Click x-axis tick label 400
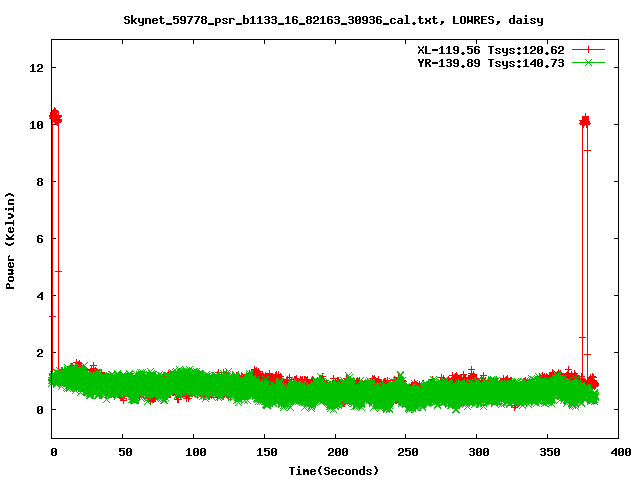 621,452
